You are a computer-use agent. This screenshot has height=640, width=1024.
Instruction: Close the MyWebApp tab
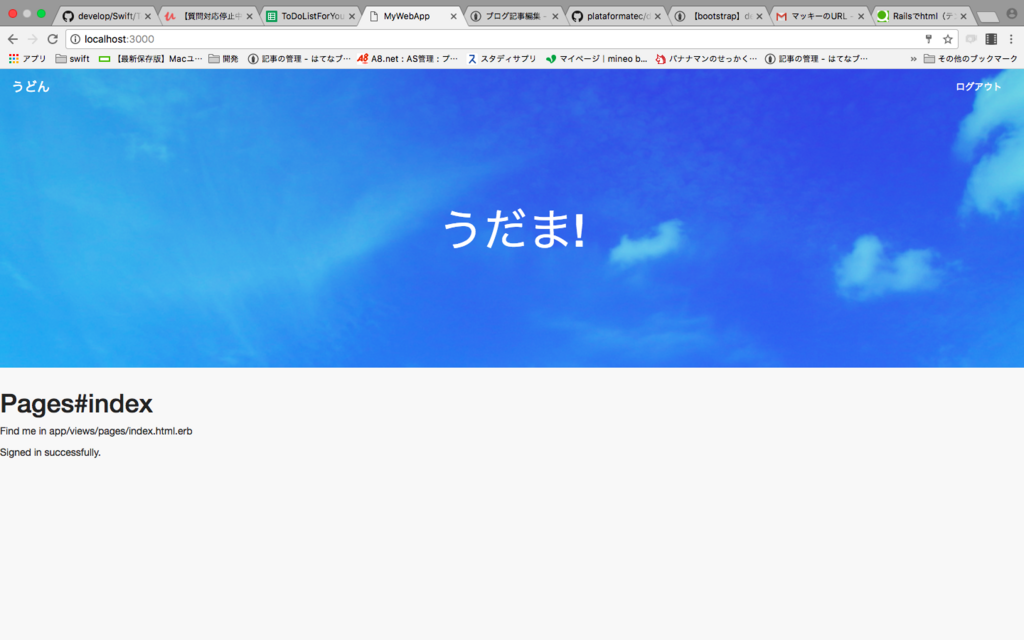coord(453,16)
